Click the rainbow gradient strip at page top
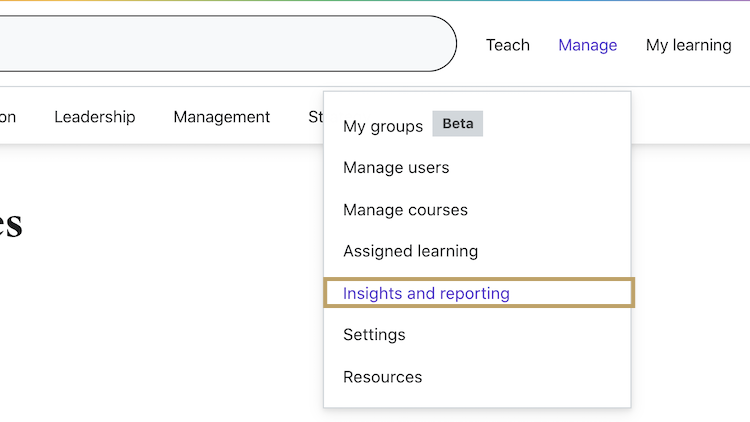Screen dimensions: 750x422 click(x=375, y=1)
